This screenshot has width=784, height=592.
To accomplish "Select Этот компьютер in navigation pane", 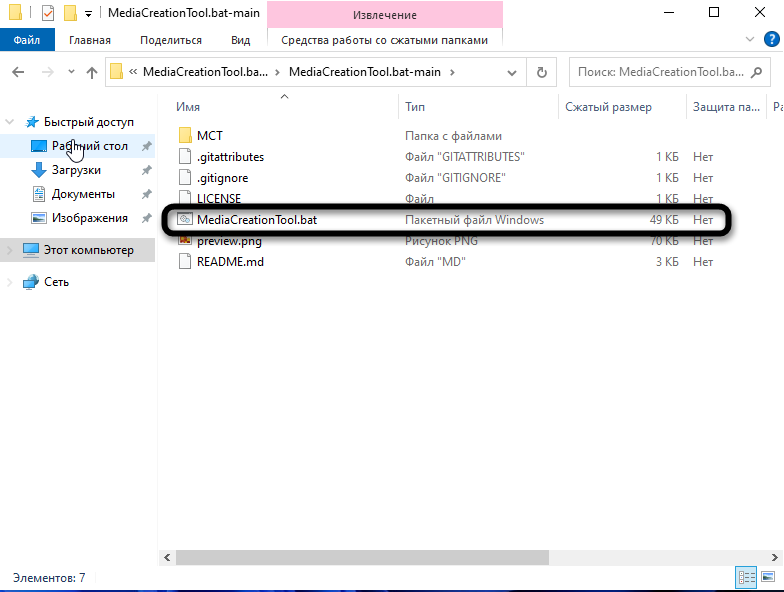I will 88,250.
